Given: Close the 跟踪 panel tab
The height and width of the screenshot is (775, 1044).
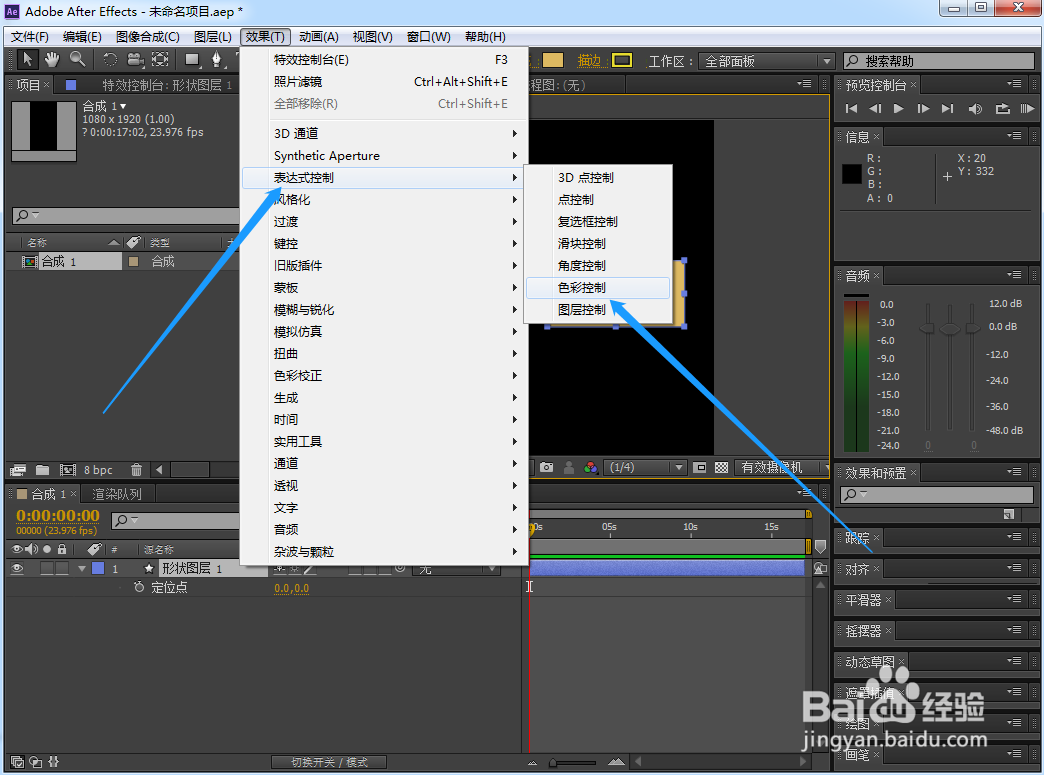Looking at the screenshot, I should coord(876,537).
